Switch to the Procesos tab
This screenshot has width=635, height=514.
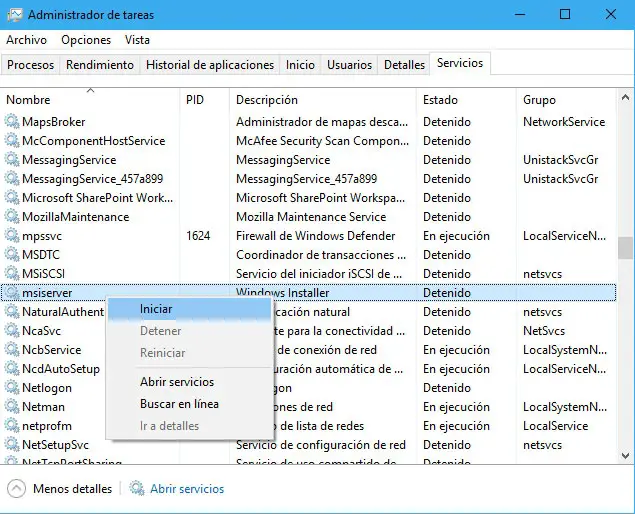click(30, 65)
